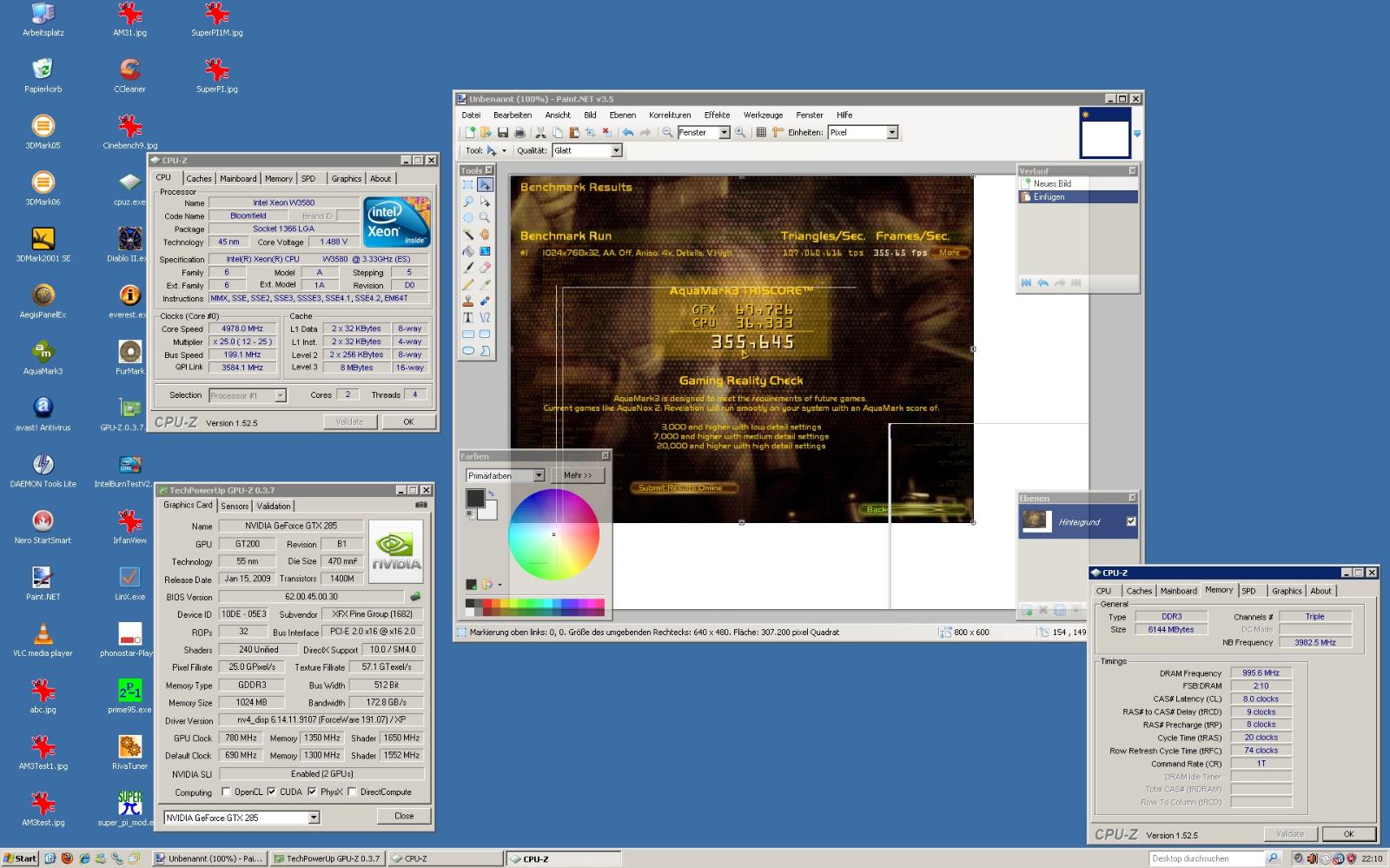Toggle the OpenCL checkbox in GPU-Z
The image size is (1390, 868).
[226, 792]
